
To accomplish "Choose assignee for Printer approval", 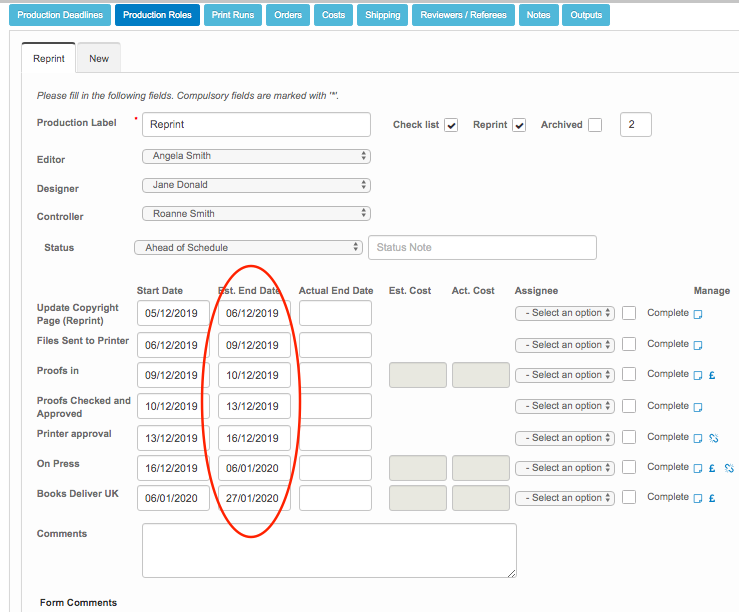I will (565, 438).
